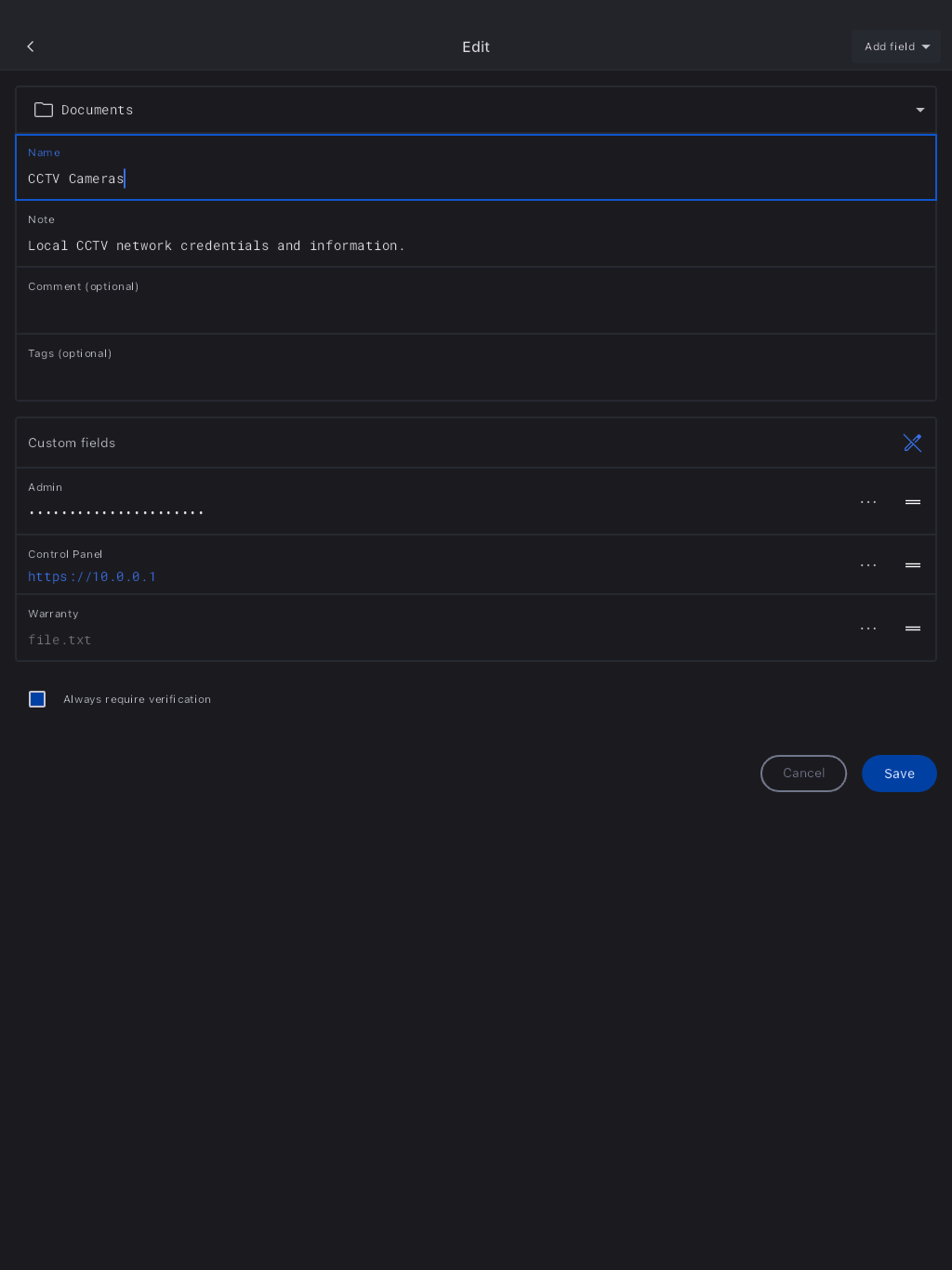
Task: Click into the Note text field
Action: (x=465, y=245)
